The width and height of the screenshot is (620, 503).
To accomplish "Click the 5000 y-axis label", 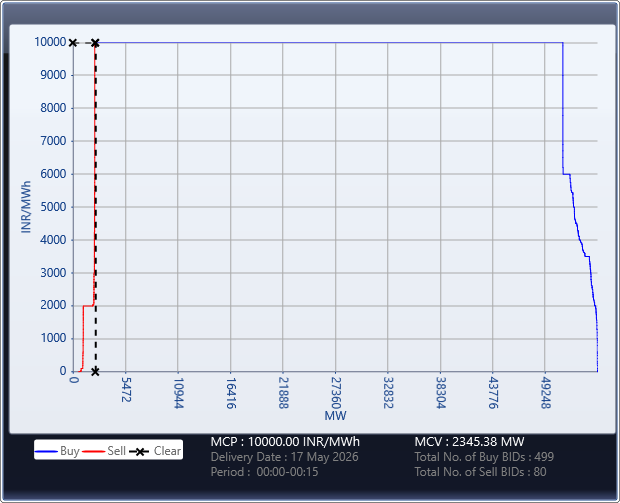I will (53, 207).
